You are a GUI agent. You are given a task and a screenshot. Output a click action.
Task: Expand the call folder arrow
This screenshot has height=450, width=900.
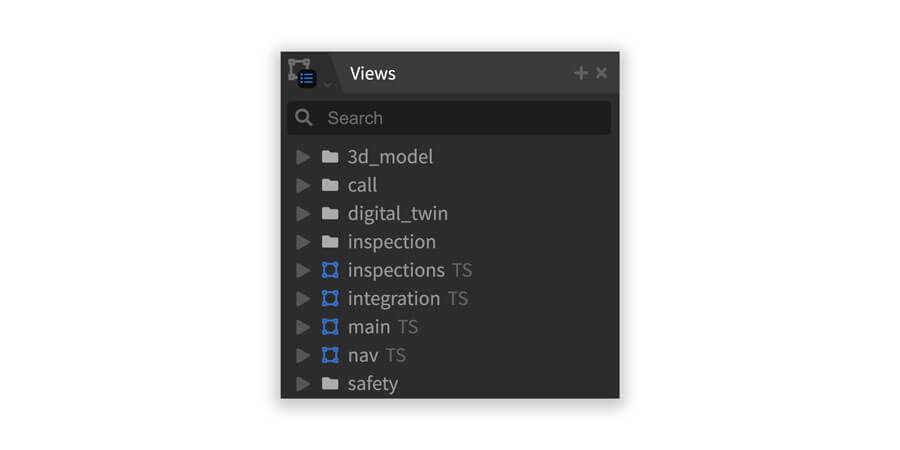click(303, 185)
